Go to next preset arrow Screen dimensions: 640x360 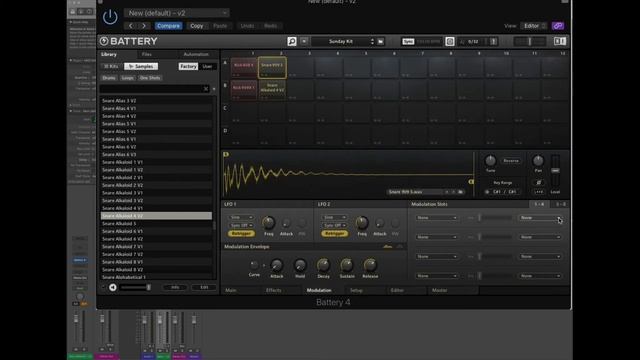[x=144, y=26]
